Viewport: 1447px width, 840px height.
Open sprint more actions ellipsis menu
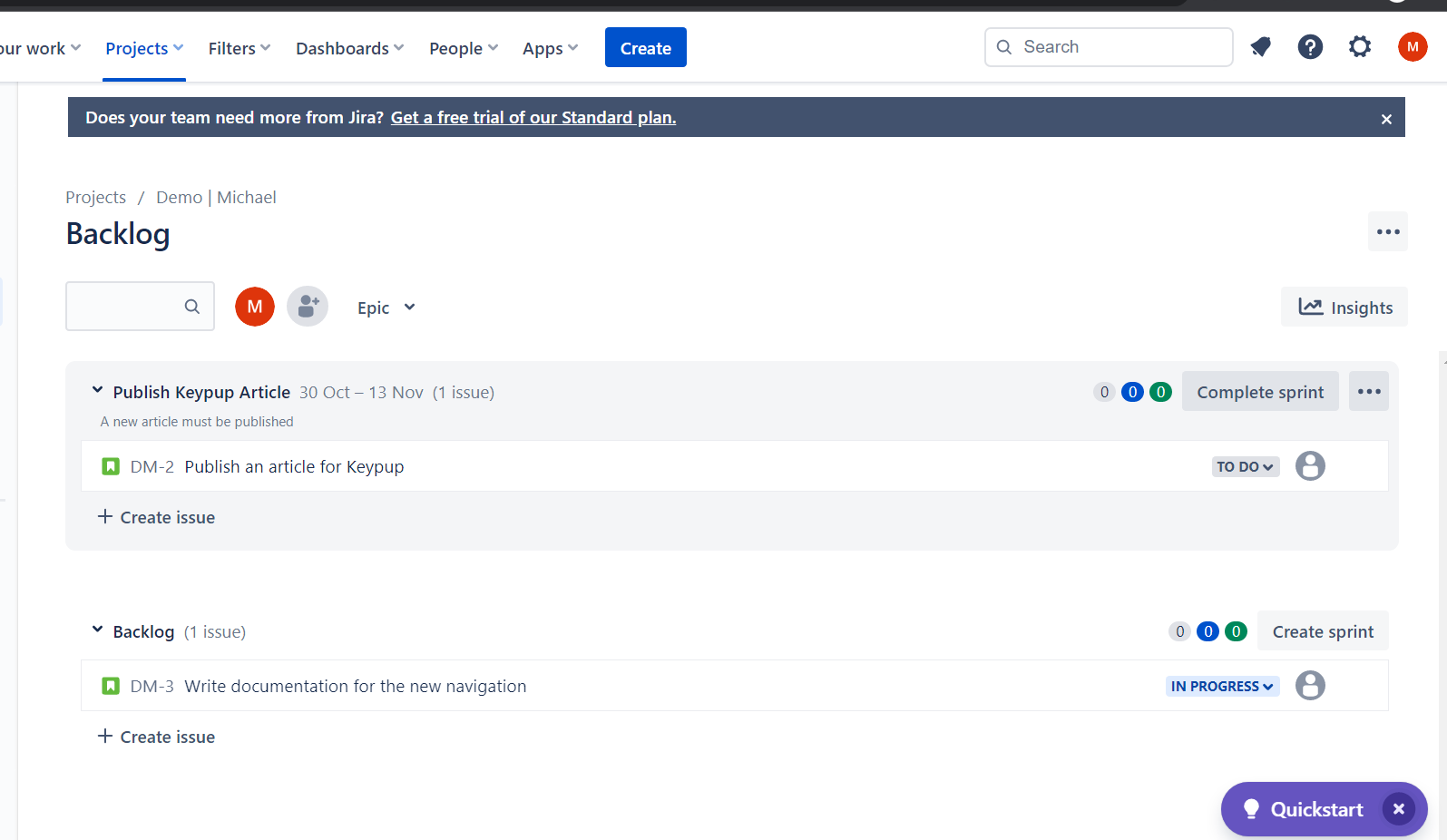(1368, 392)
